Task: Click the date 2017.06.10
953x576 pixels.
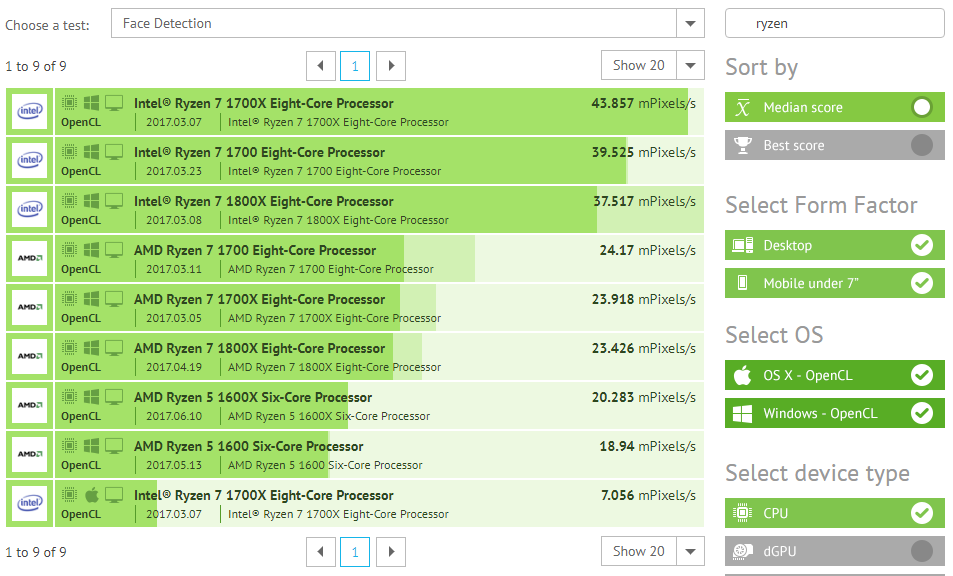Action: pyautogui.click(x=174, y=416)
